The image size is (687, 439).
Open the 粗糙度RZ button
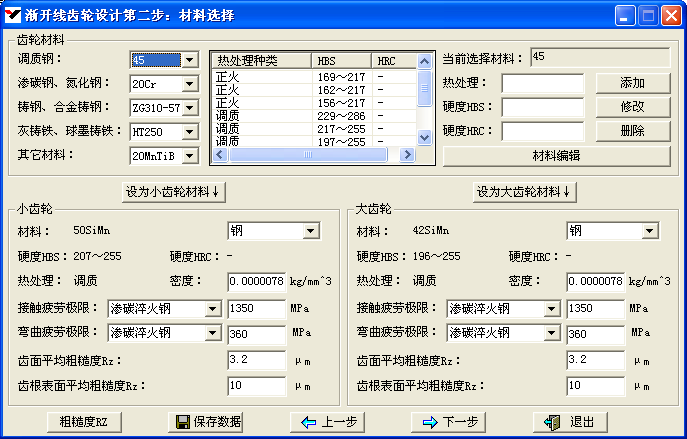pyautogui.click(x=90, y=422)
